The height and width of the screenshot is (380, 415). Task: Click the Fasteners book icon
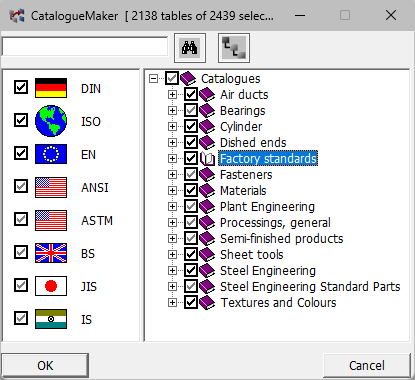coord(207,175)
